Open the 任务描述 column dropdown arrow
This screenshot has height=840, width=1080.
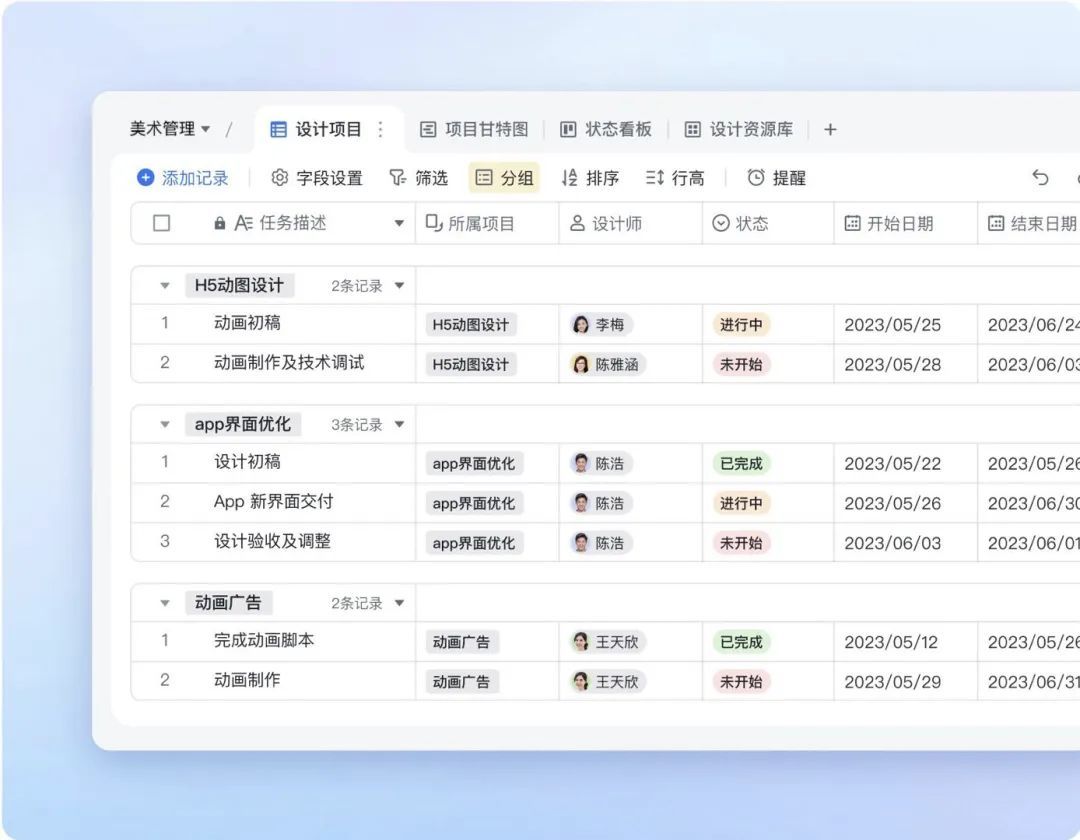tap(399, 224)
